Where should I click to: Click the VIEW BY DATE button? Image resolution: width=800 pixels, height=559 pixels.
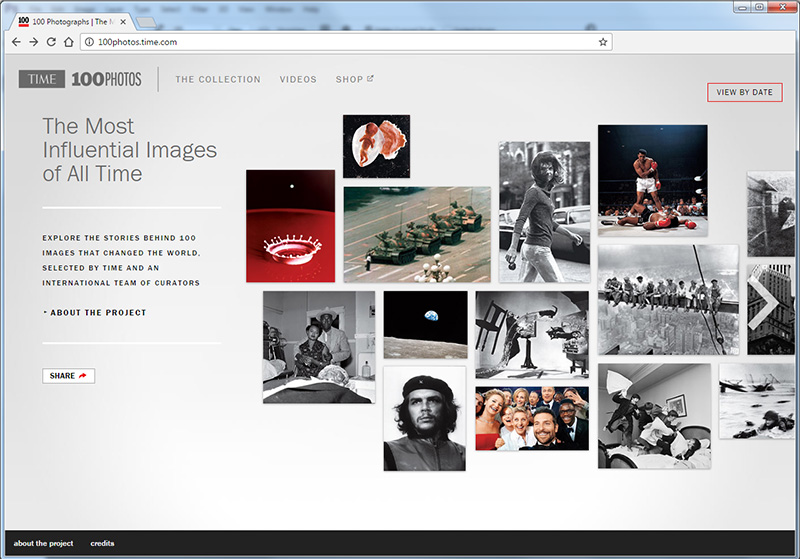(744, 92)
